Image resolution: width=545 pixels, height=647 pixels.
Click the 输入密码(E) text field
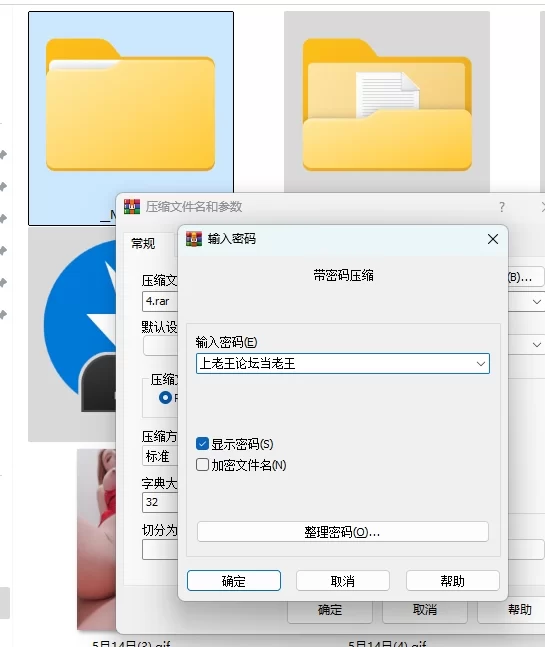(x=343, y=364)
